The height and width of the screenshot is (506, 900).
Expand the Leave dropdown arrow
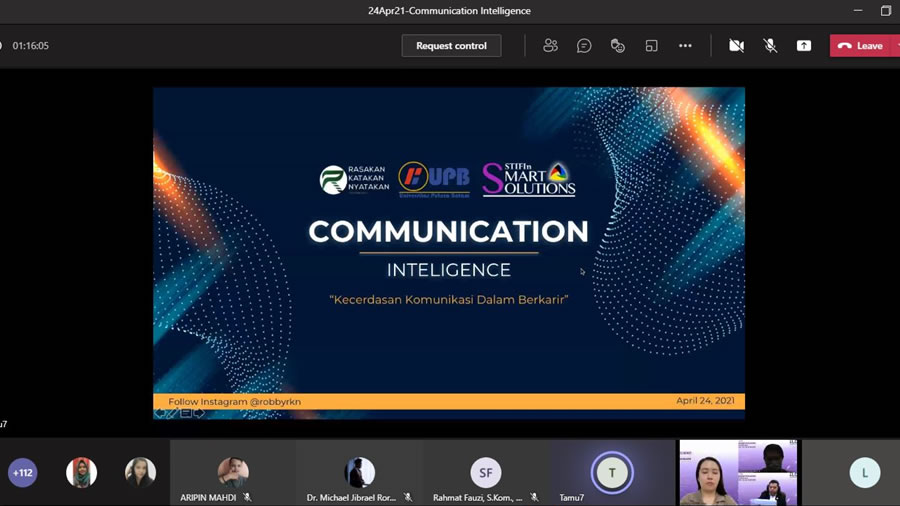pyautogui.click(x=896, y=46)
